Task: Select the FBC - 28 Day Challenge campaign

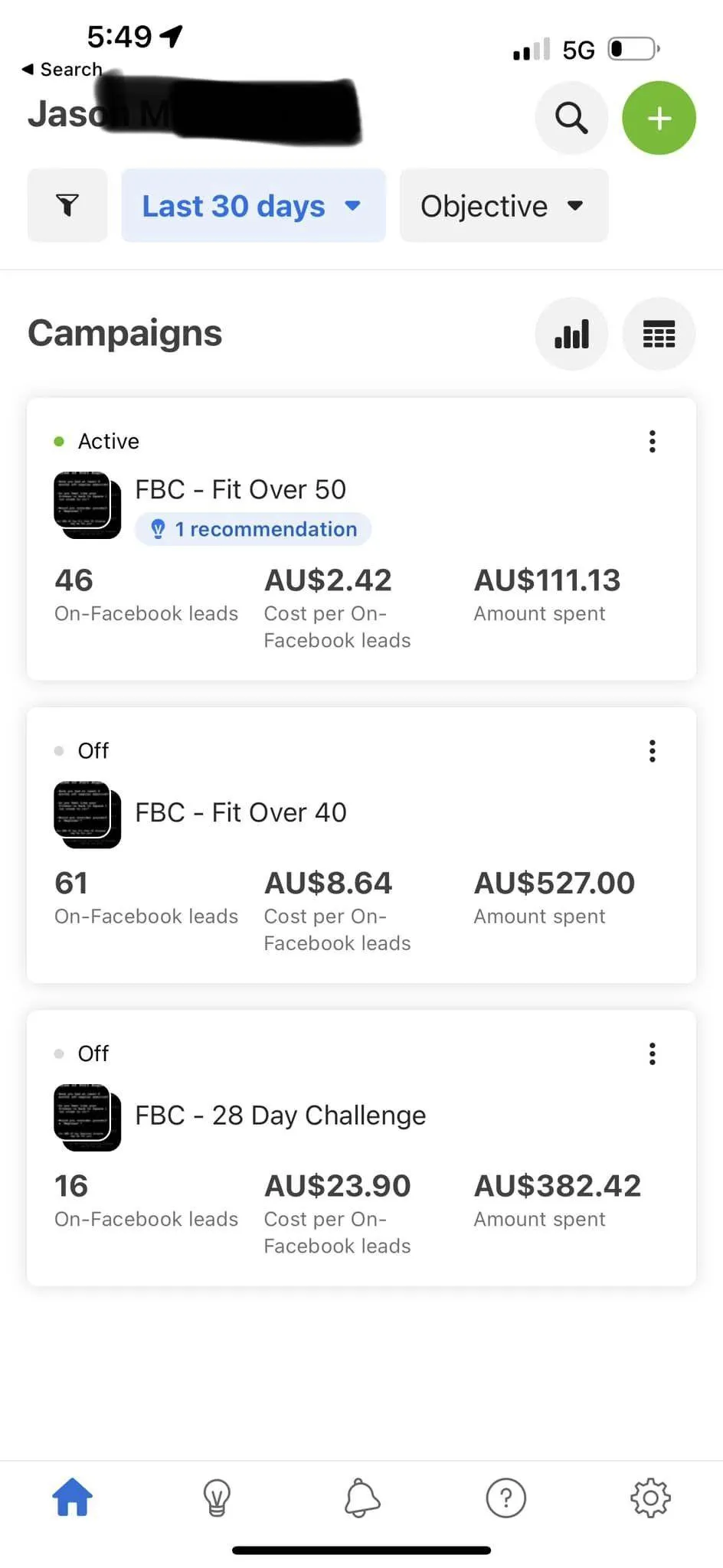Action: coord(280,1116)
